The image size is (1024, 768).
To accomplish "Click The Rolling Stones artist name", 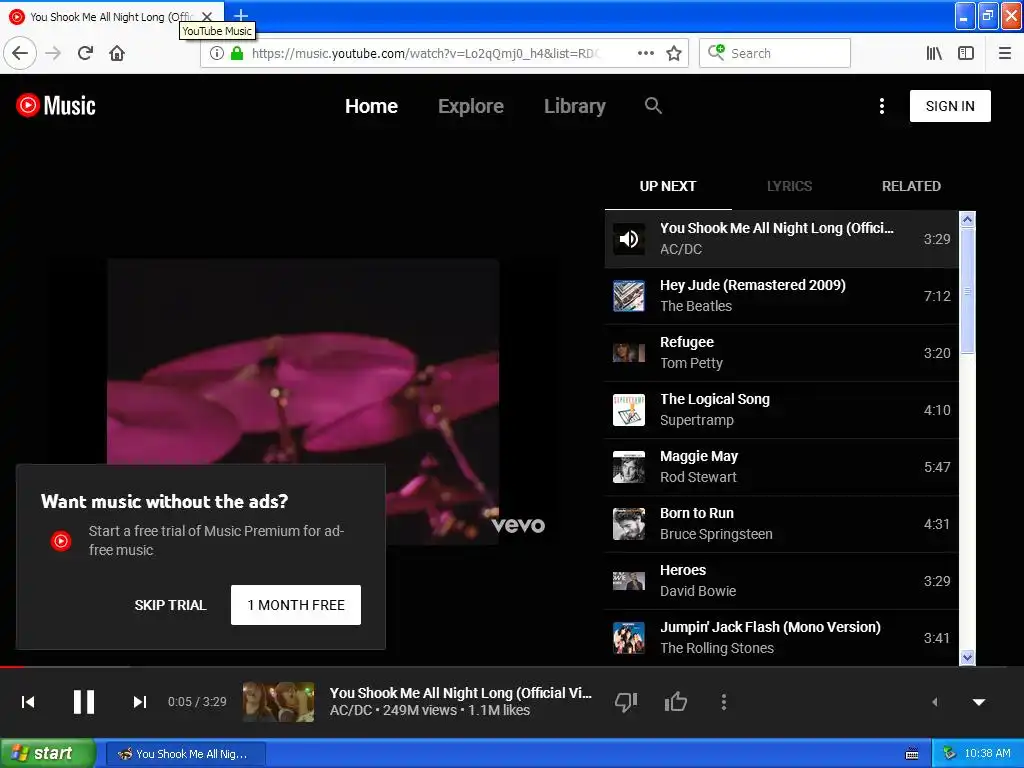I will pos(716,648).
